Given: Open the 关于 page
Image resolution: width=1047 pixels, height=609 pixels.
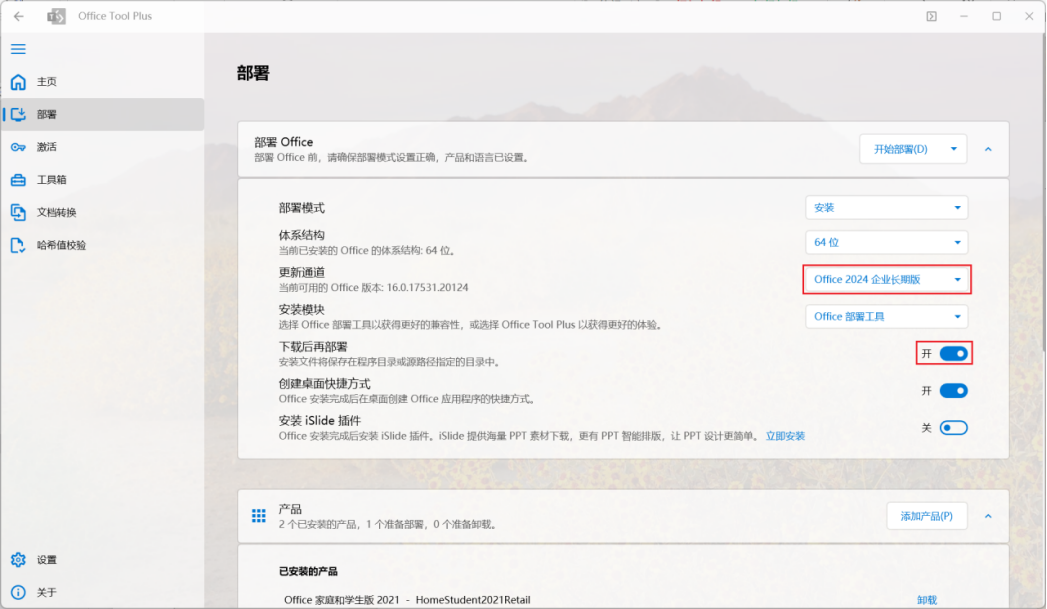Looking at the screenshot, I should (103, 592).
